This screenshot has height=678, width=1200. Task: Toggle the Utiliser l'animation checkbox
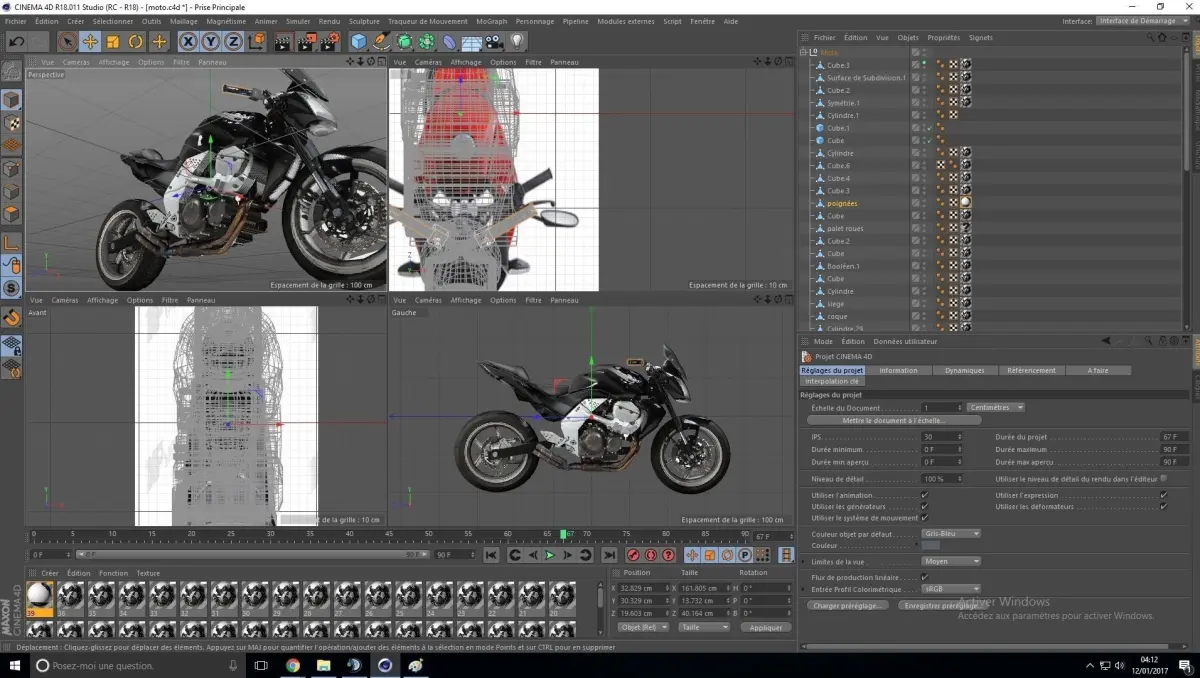(924, 495)
